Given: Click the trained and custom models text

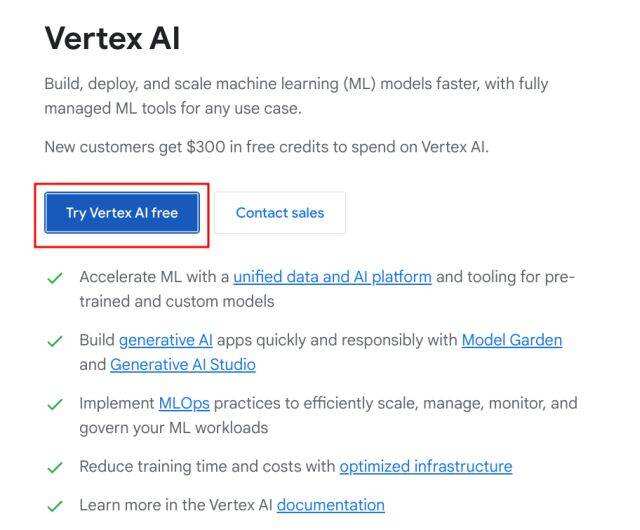Looking at the screenshot, I should pyautogui.click(x=176, y=301).
